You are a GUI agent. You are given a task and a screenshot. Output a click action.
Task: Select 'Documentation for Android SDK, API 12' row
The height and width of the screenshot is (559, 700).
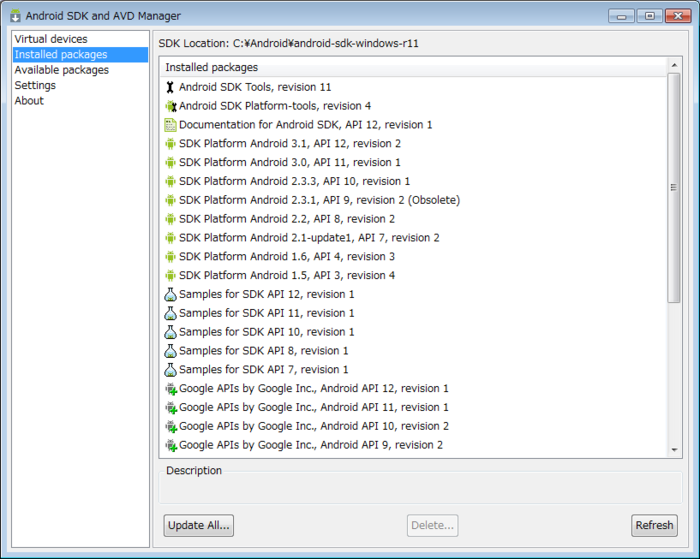coord(414,125)
